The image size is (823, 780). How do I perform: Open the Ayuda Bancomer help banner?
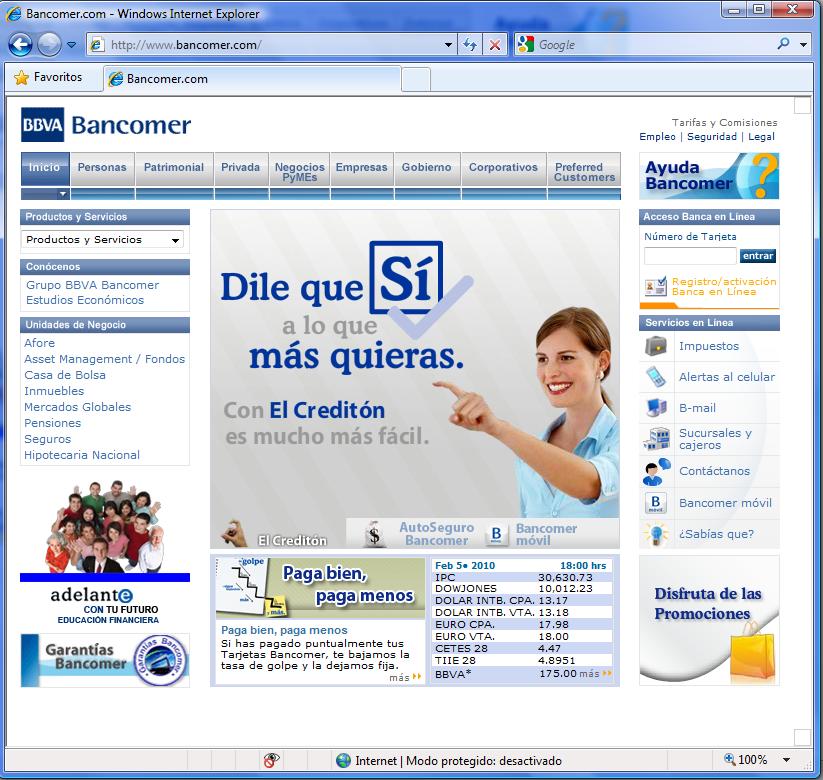tap(709, 176)
